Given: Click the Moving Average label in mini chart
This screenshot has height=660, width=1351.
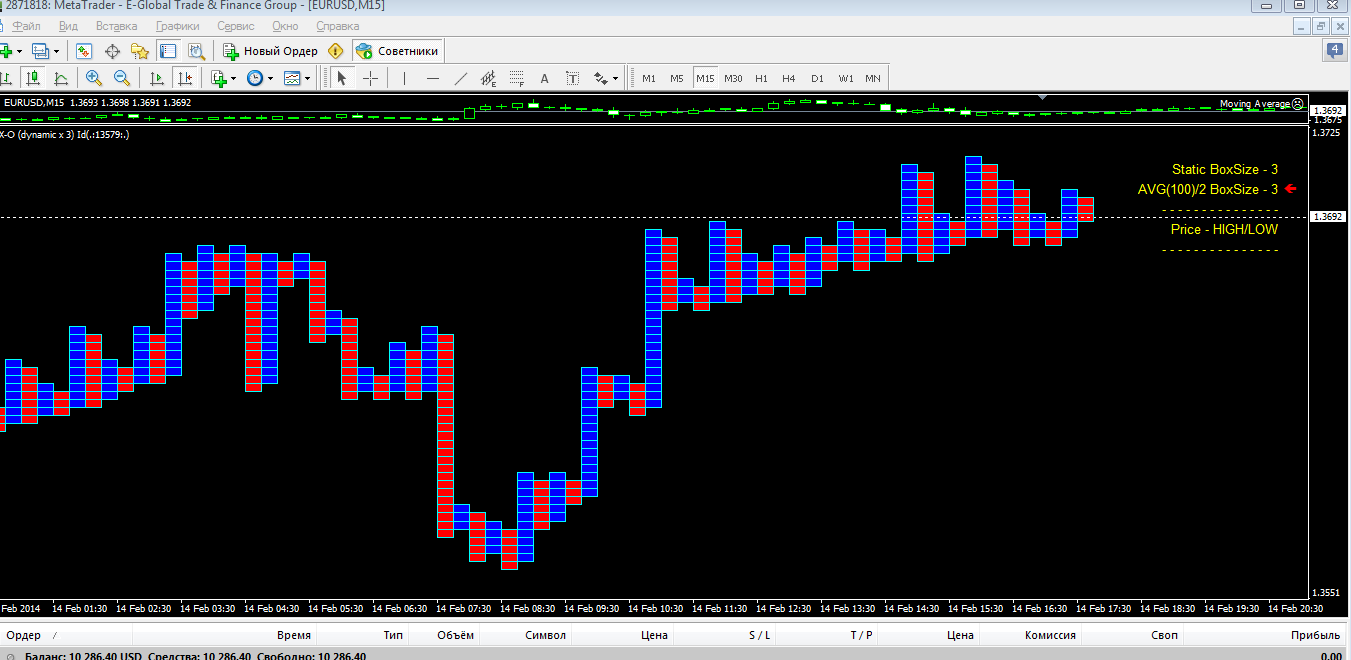Looking at the screenshot, I should click(1254, 104).
